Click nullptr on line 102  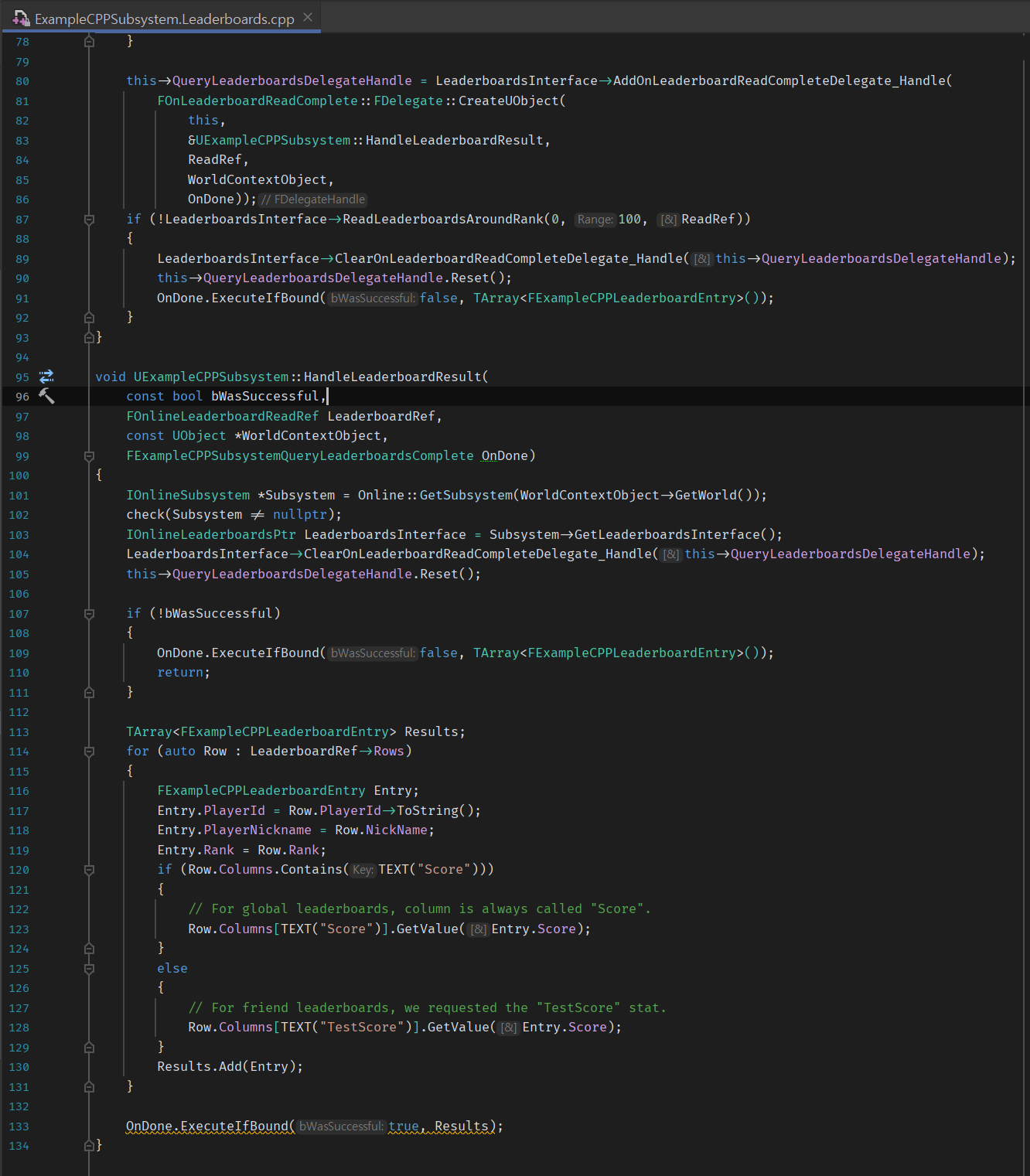[x=299, y=514]
